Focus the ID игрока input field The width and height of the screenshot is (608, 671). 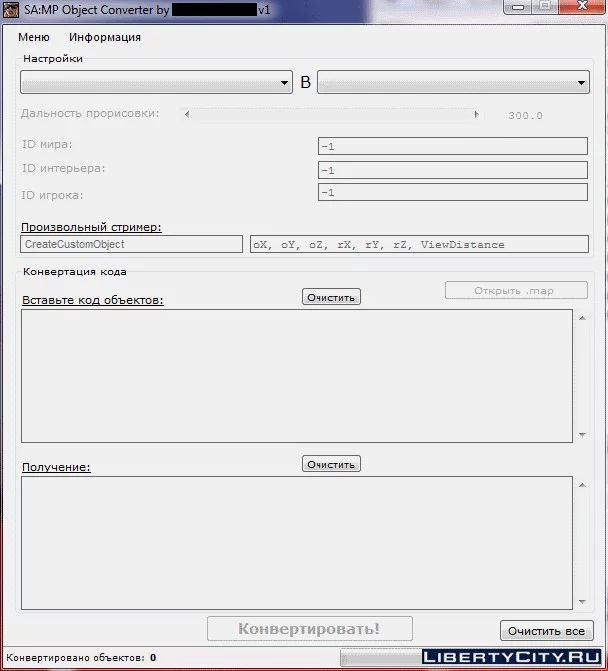[x=453, y=192]
